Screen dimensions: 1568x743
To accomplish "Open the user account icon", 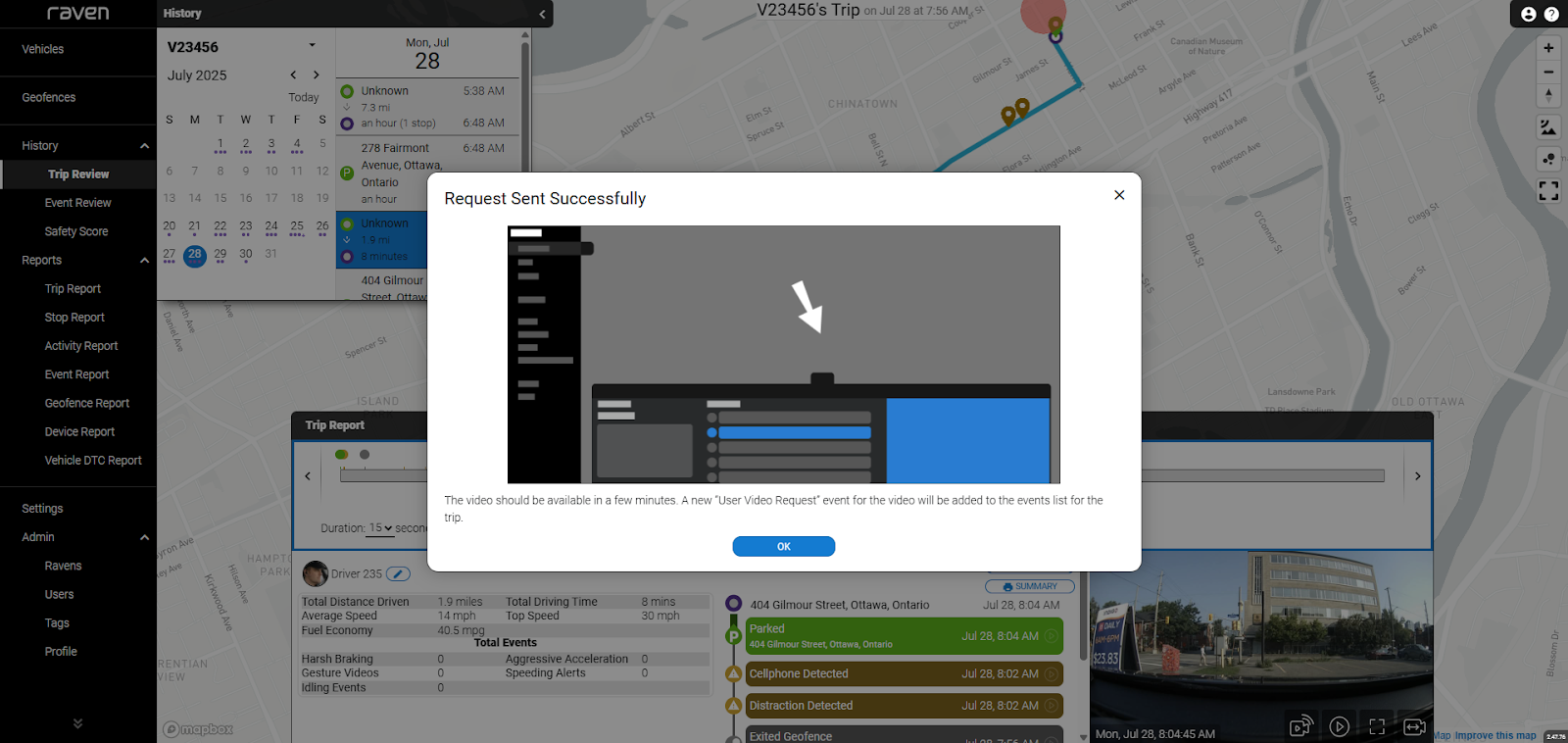I will pyautogui.click(x=1529, y=14).
